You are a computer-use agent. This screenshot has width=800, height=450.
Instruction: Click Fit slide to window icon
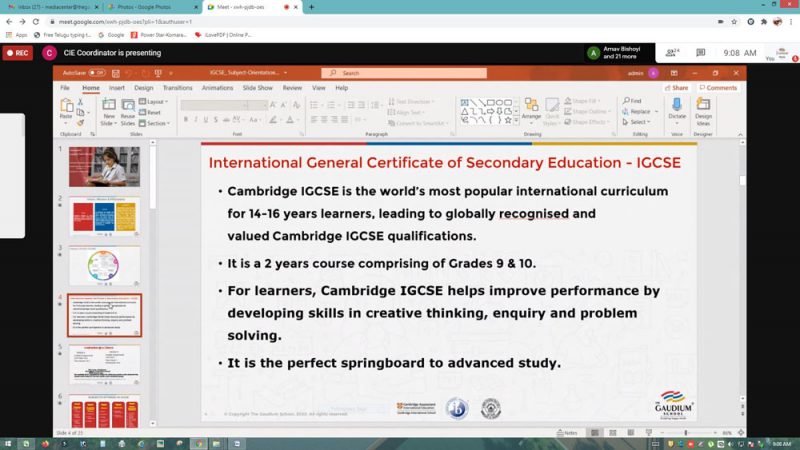[740, 433]
